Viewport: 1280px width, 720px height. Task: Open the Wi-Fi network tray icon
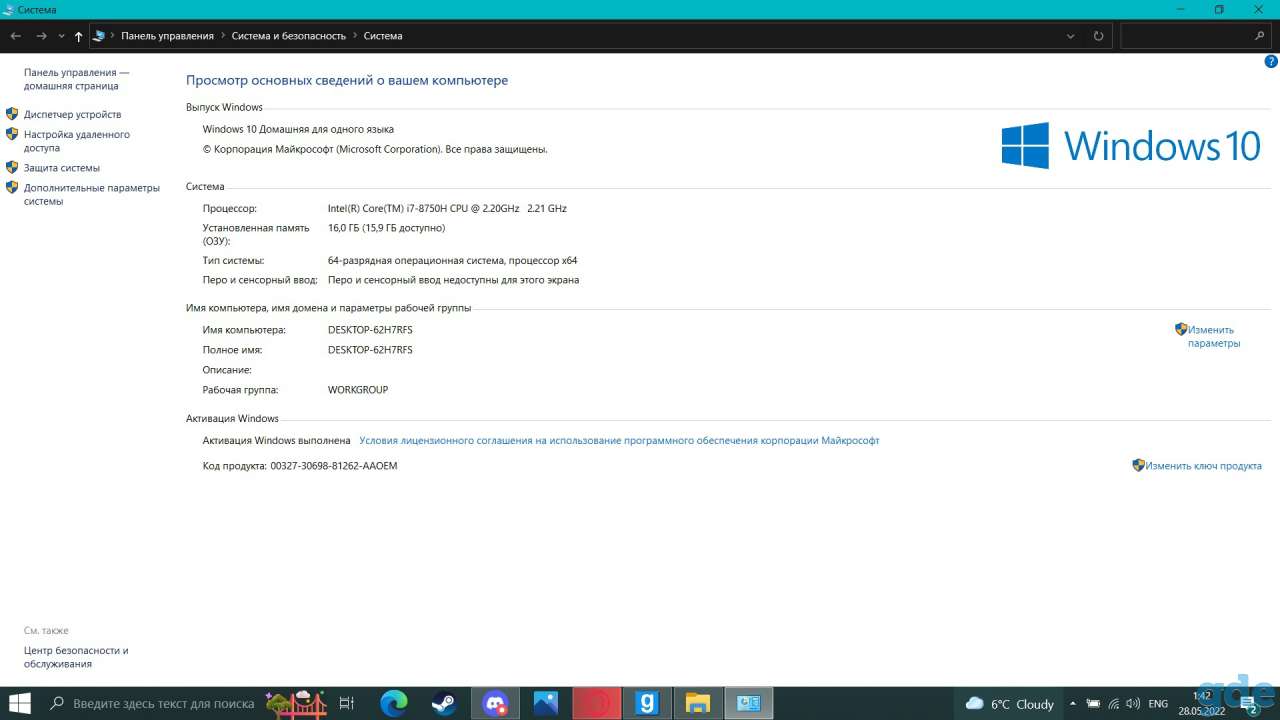[1113, 704]
